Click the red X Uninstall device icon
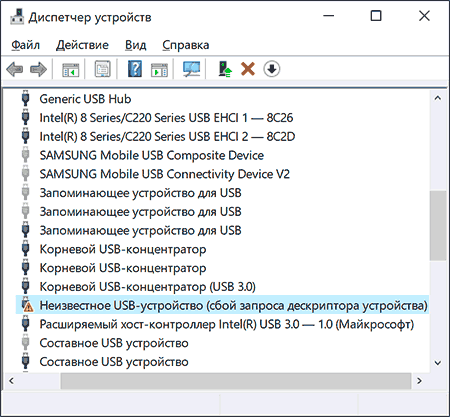Image resolution: width=450 pixels, height=417 pixels. [x=248, y=69]
